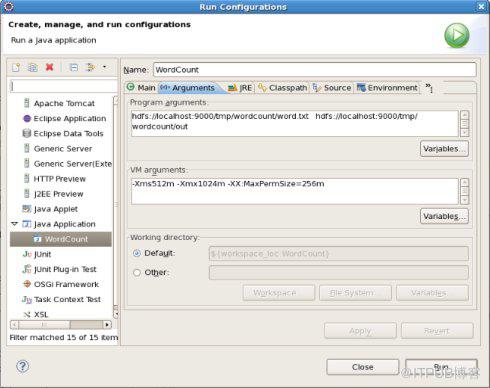
Task: Open the Classpath tab
Action: click(283, 88)
